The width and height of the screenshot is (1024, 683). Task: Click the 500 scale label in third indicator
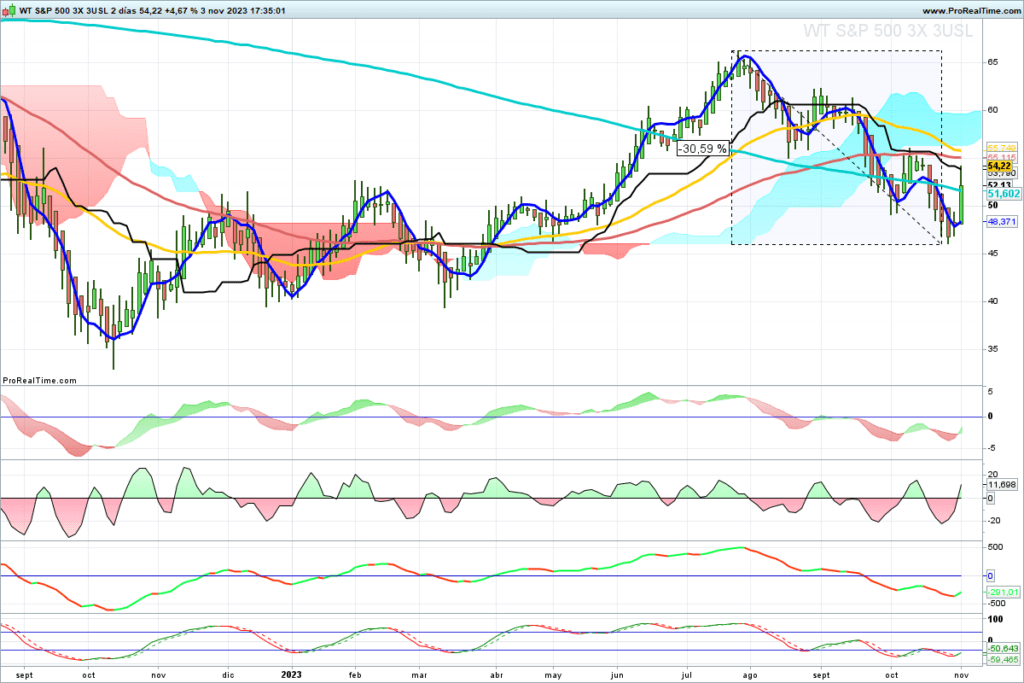coord(995,547)
